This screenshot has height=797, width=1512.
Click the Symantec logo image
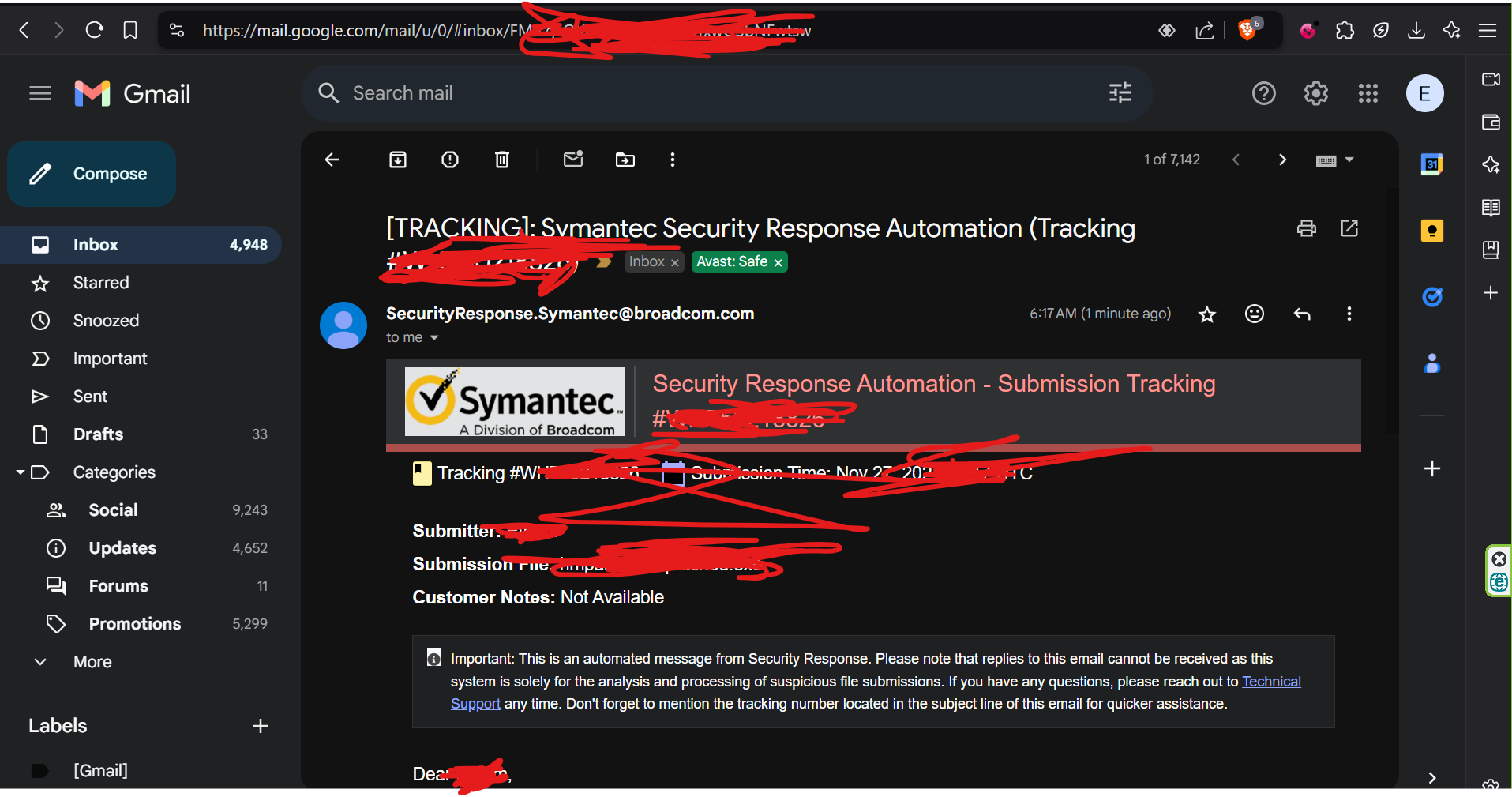pos(515,401)
